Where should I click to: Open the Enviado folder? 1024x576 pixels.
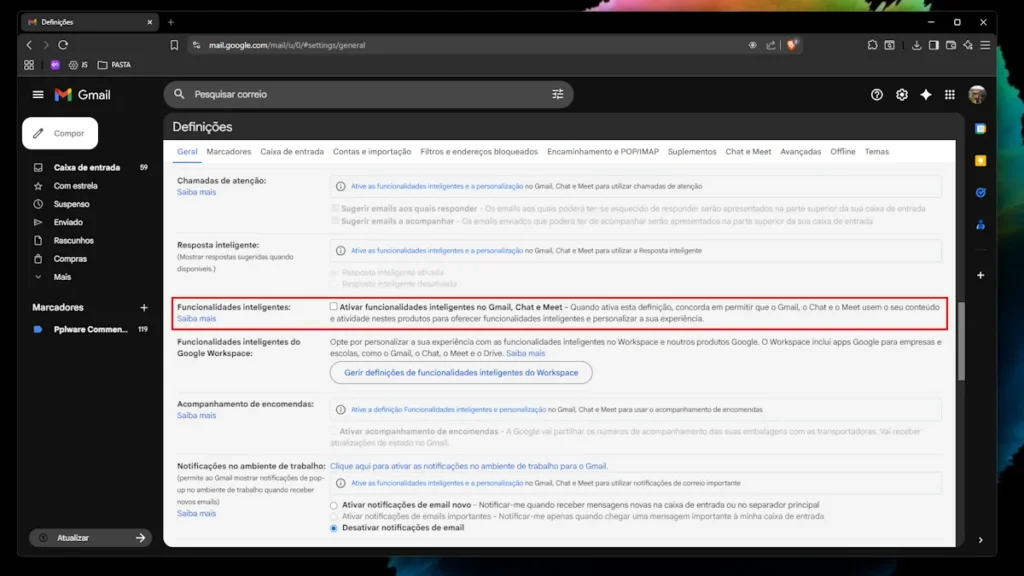[68, 223]
